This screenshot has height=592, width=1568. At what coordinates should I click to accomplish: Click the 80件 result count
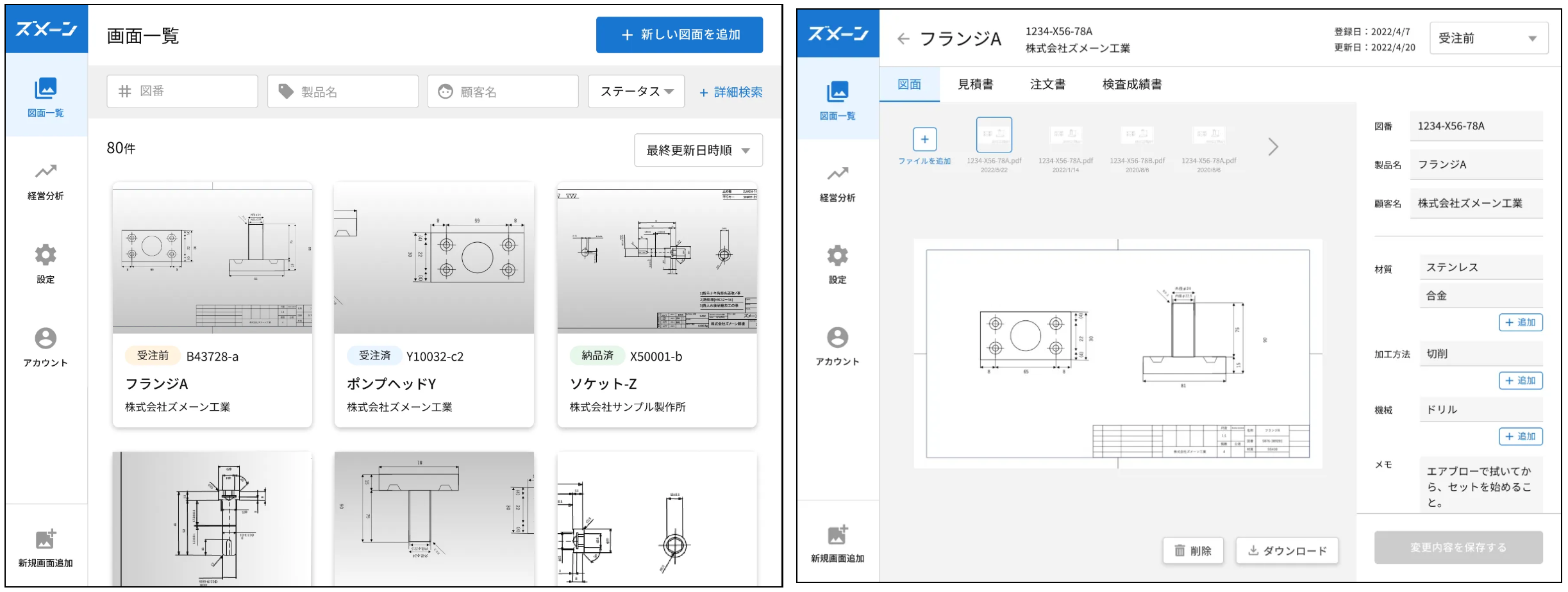click(x=121, y=148)
